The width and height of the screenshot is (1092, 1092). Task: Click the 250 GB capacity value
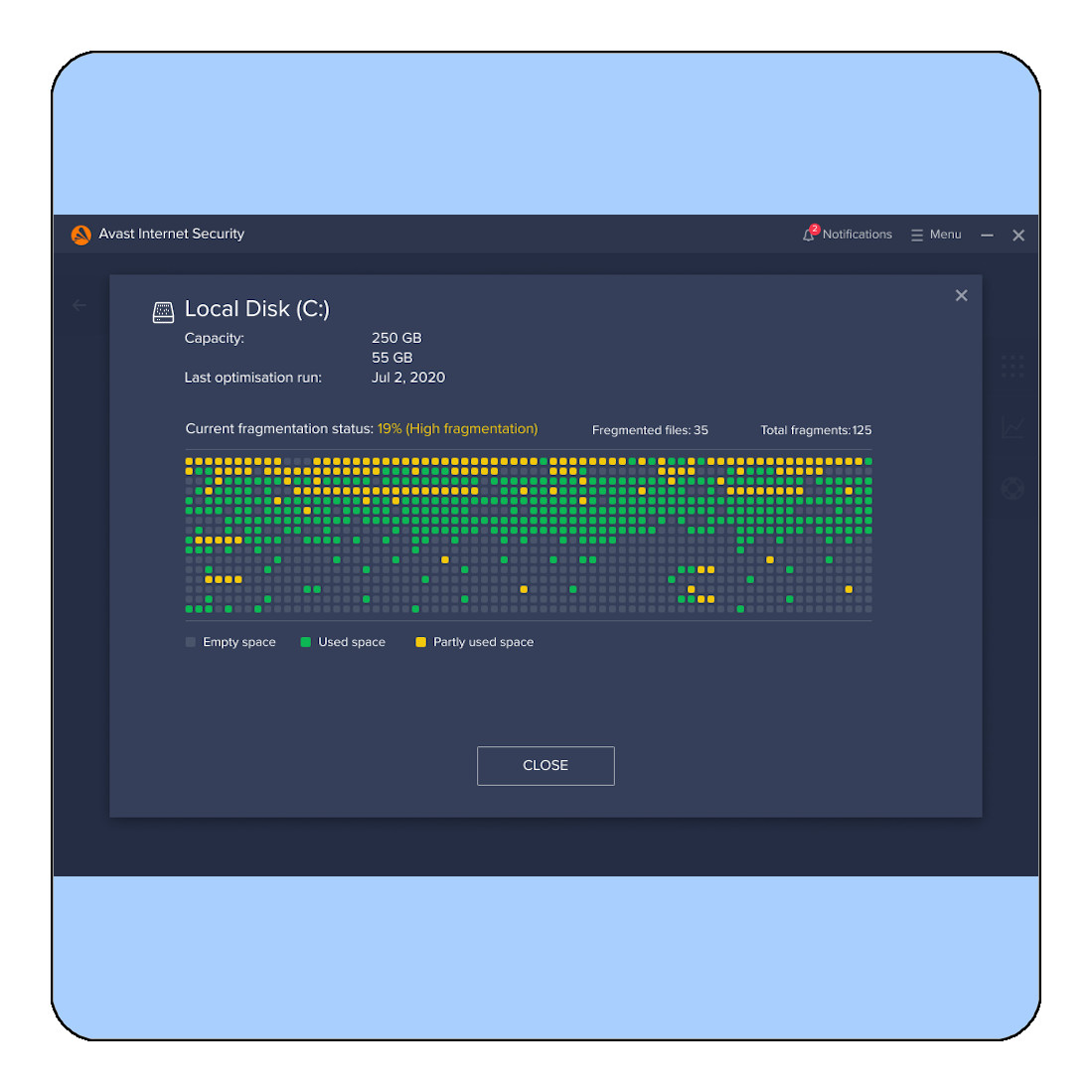coord(396,338)
